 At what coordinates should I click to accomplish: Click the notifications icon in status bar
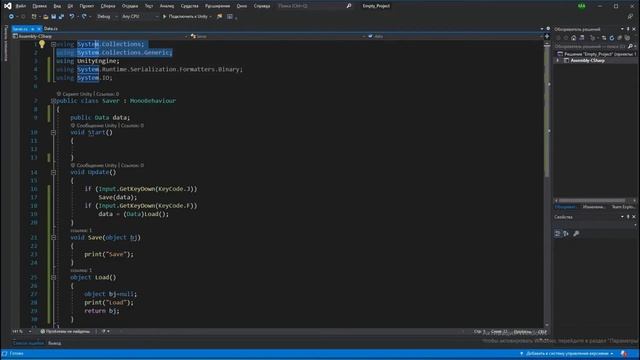point(624,353)
